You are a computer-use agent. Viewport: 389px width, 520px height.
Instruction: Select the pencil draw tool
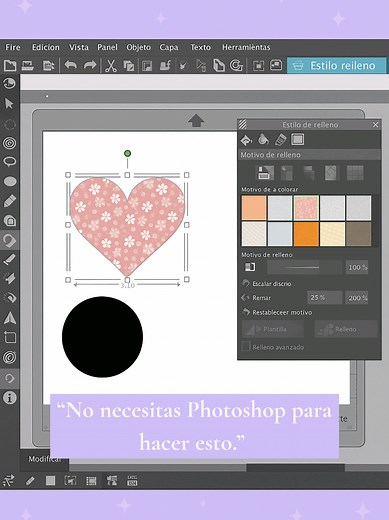click(10, 201)
